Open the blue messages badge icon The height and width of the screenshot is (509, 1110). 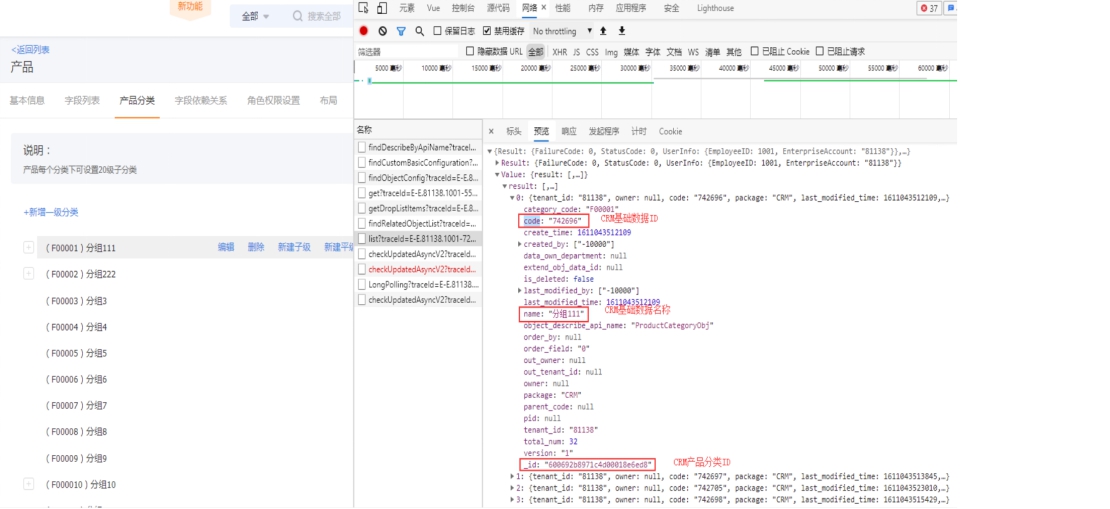point(951,8)
